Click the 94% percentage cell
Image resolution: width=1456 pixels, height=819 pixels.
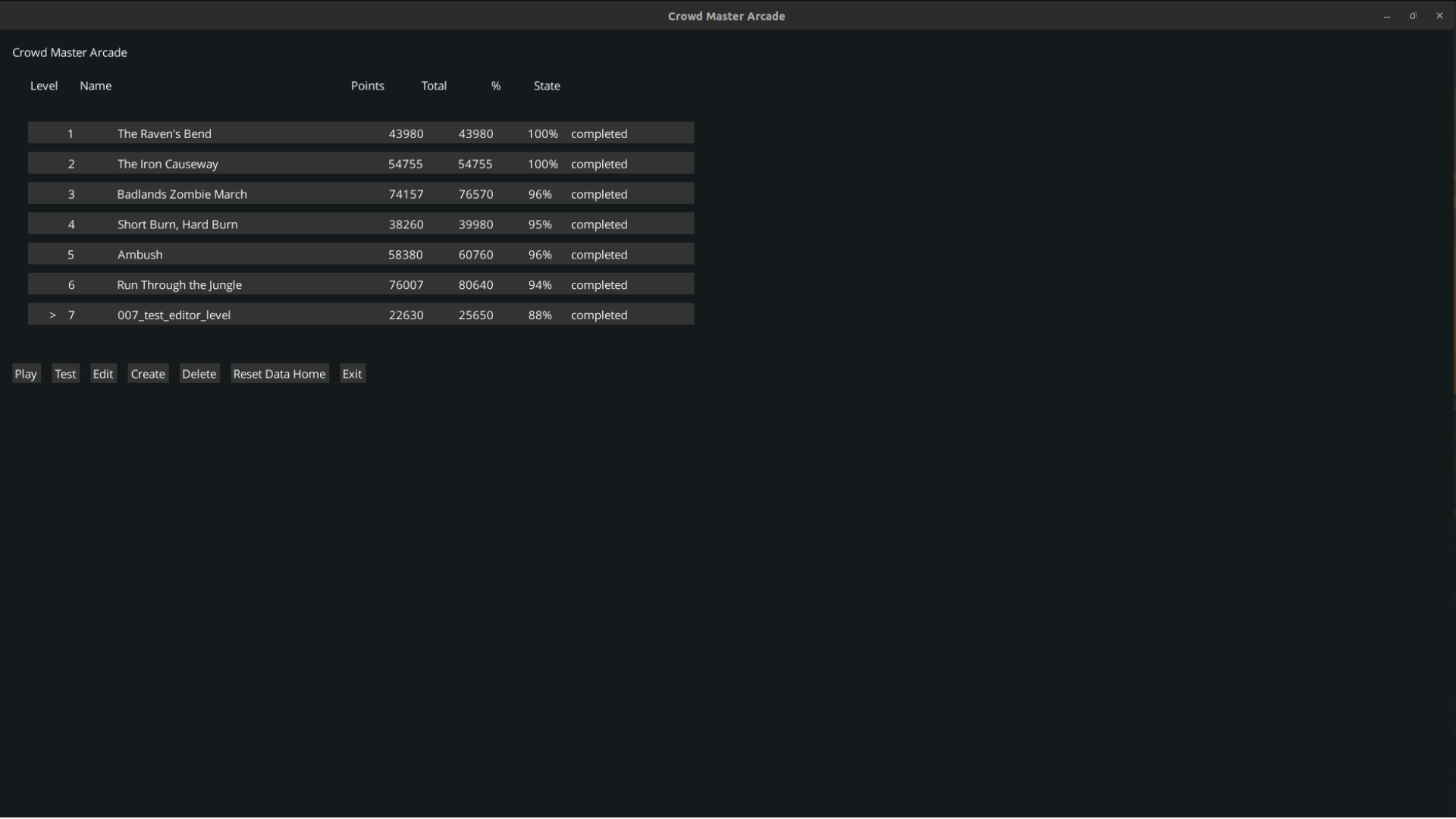[540, 285]
